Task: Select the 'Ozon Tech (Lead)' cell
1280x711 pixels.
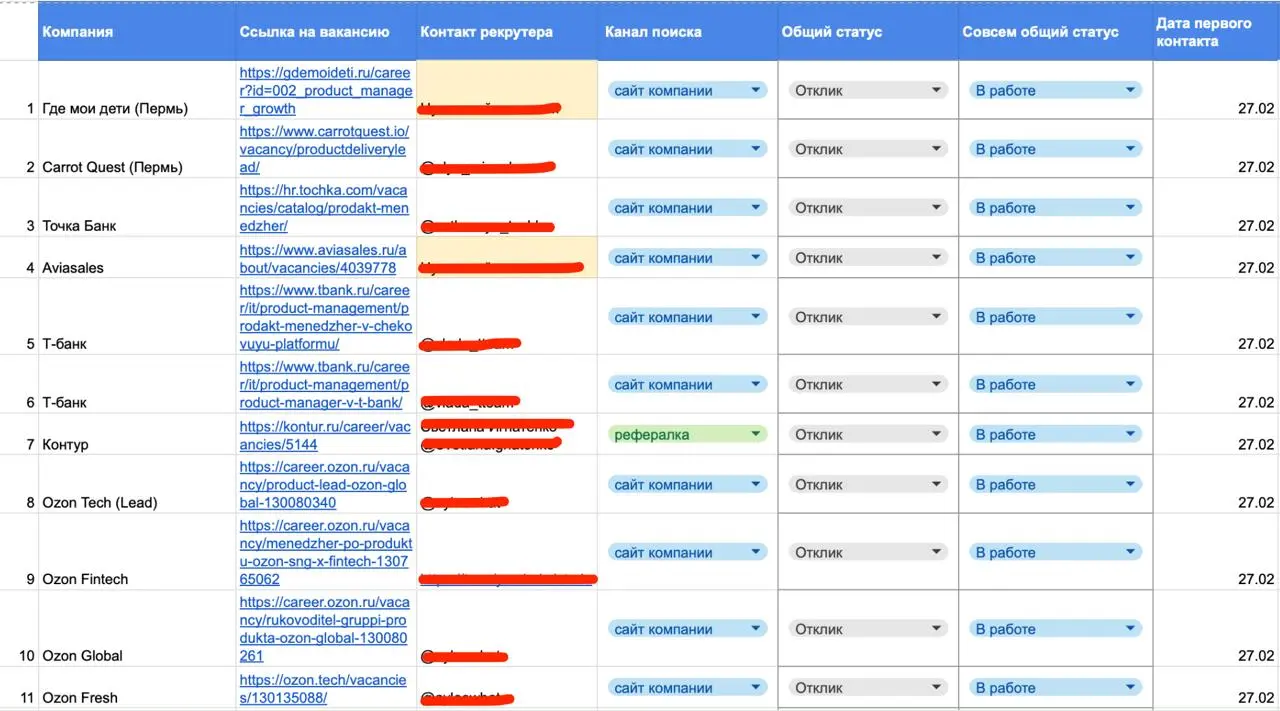Action: [137, 486]
